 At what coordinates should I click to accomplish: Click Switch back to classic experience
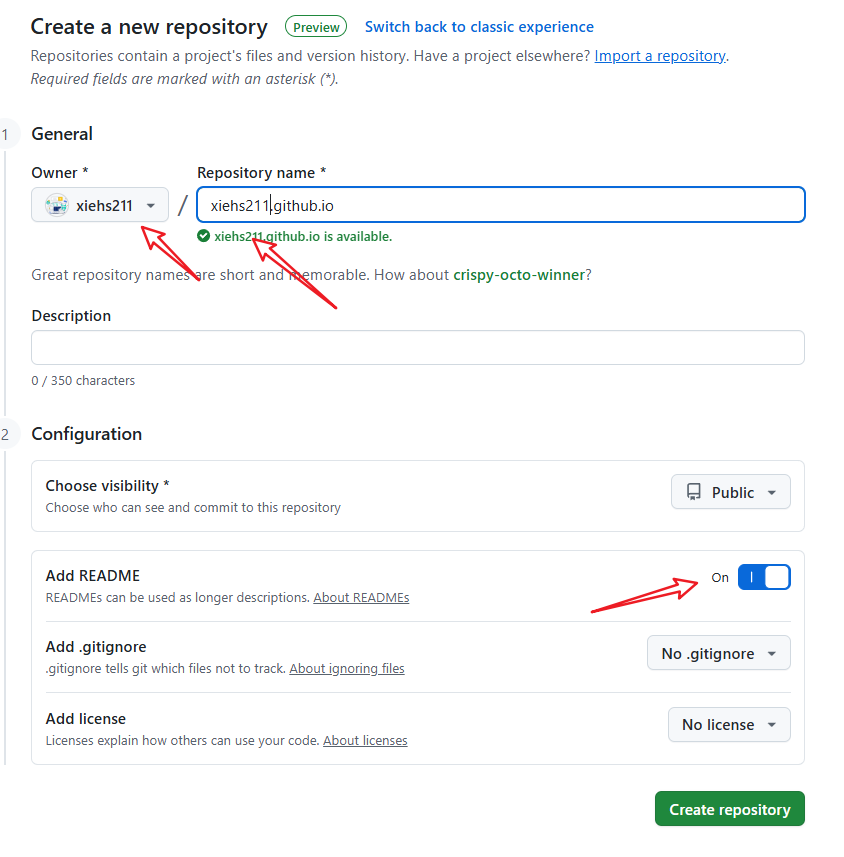479,27
